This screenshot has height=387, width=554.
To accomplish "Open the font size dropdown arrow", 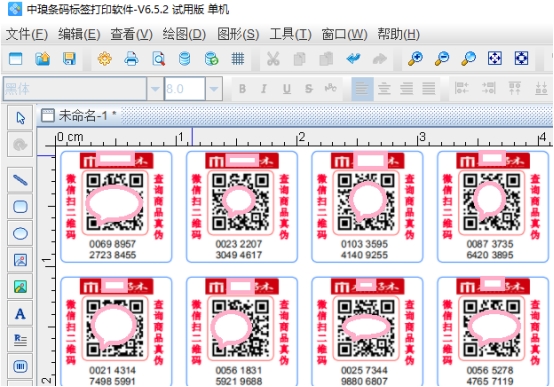I will [x=214, y=89].
